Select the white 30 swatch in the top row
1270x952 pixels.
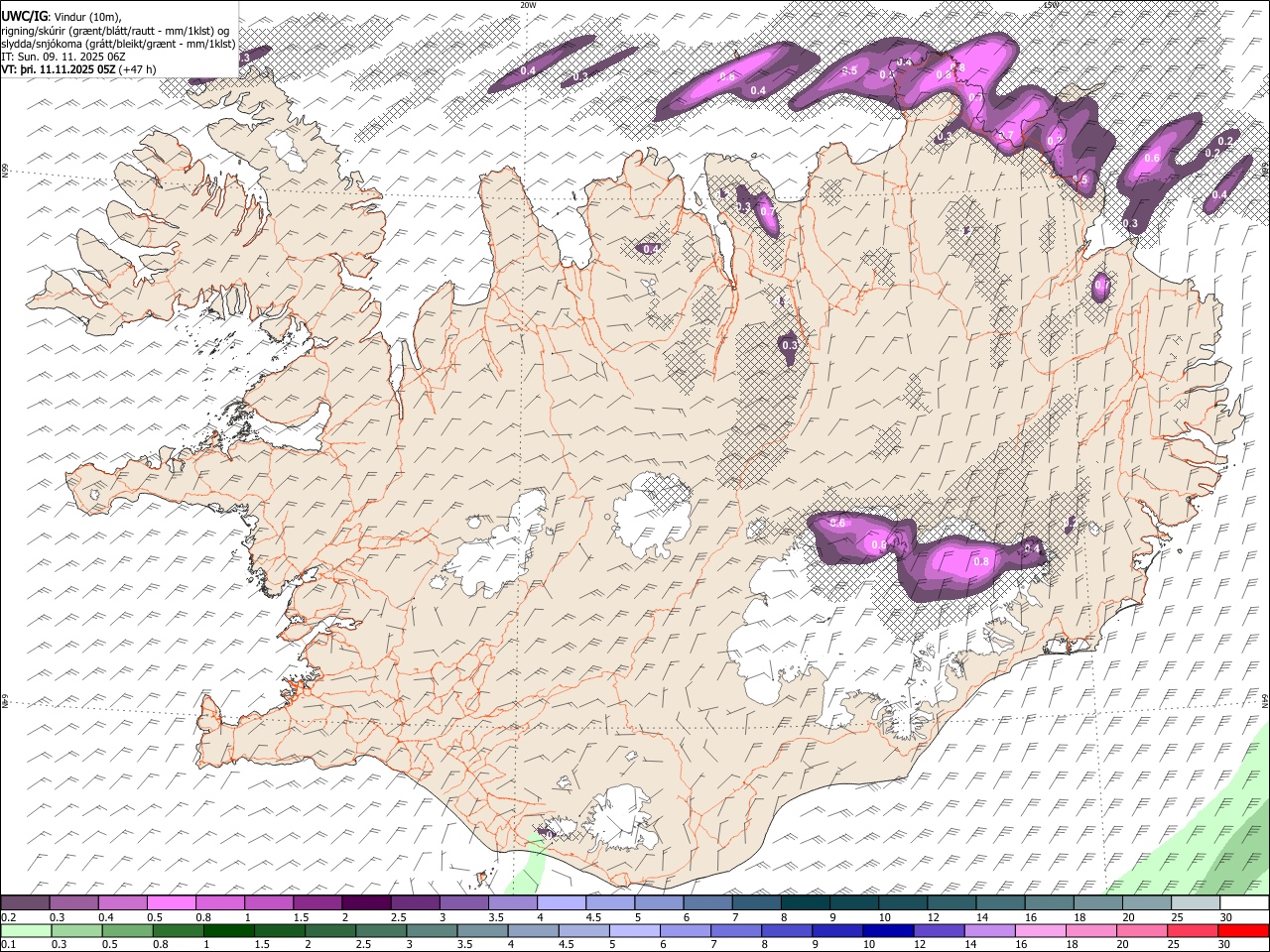[x=1243, y=902]
